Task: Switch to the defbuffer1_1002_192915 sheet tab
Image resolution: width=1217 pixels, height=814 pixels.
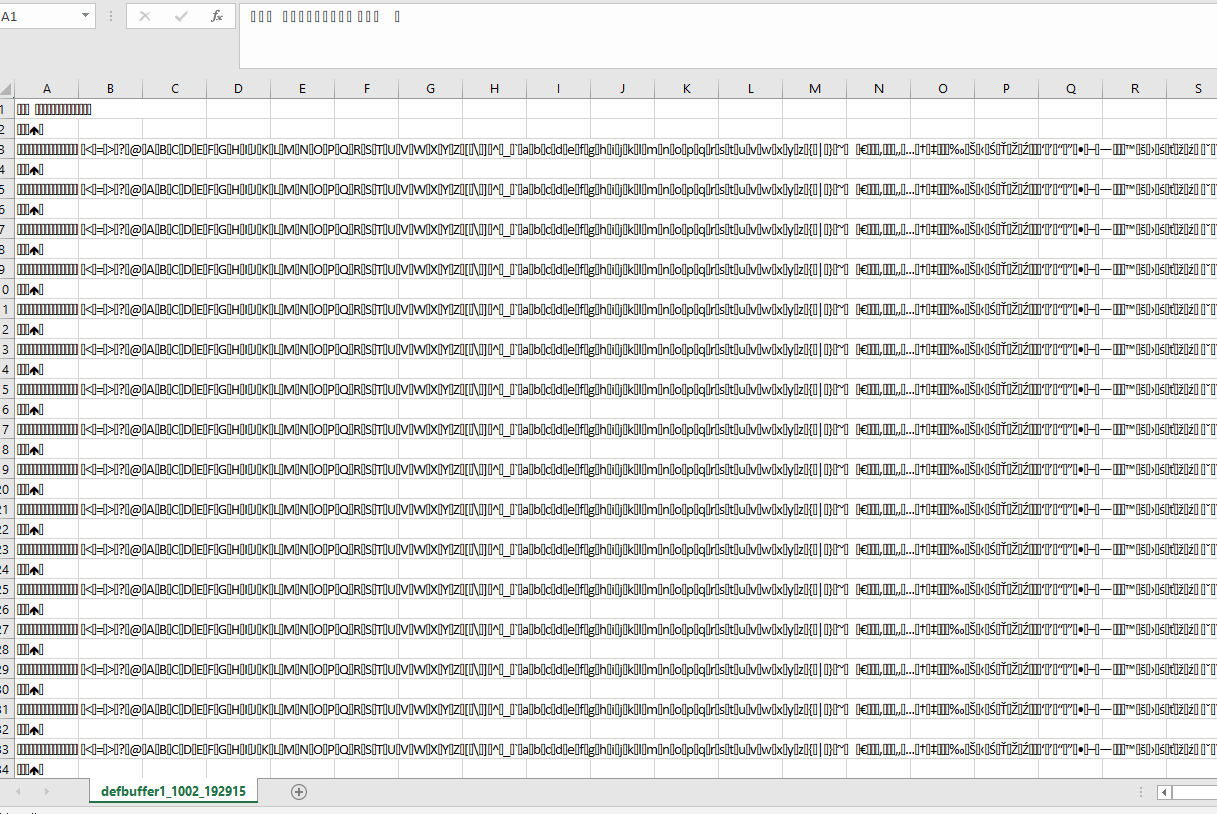Action: (x=173, y=792)
